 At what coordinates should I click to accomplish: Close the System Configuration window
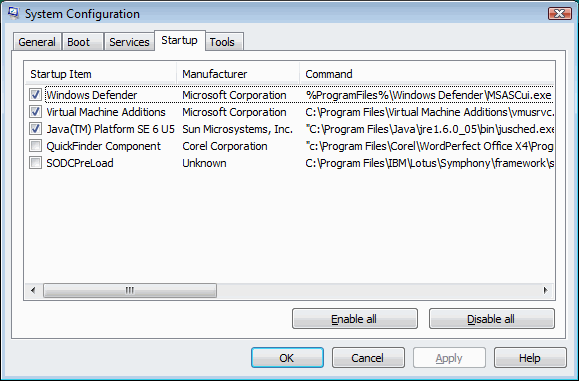pyautogui.click(x=560, y=14)
